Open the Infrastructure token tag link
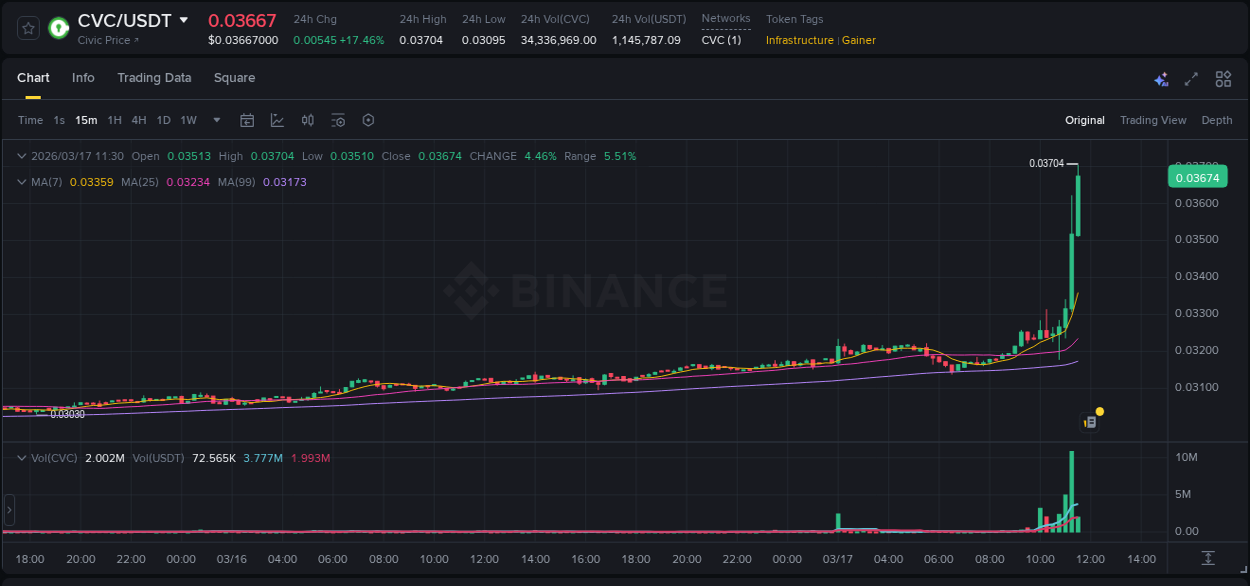The height and width of the screenshot is (586, 1250). (x=800, y=41)
